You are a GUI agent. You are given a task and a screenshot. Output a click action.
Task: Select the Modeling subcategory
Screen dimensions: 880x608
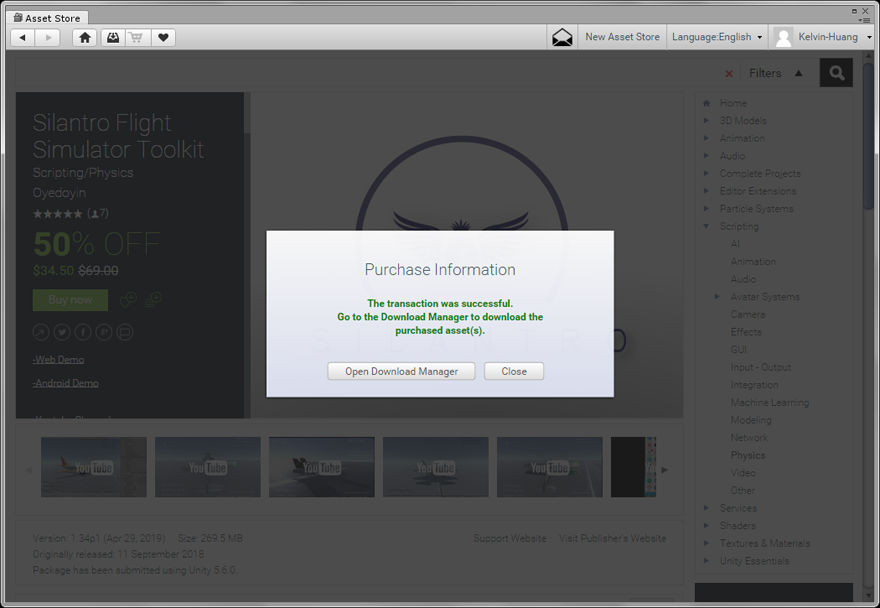click(x=751, y=420)
